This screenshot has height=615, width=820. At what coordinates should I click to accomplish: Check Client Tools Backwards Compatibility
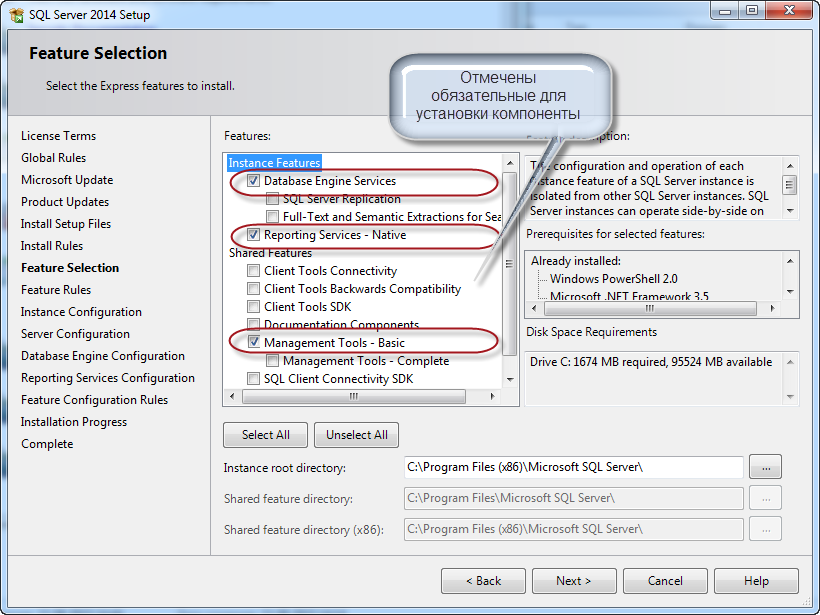pos(254,289)
